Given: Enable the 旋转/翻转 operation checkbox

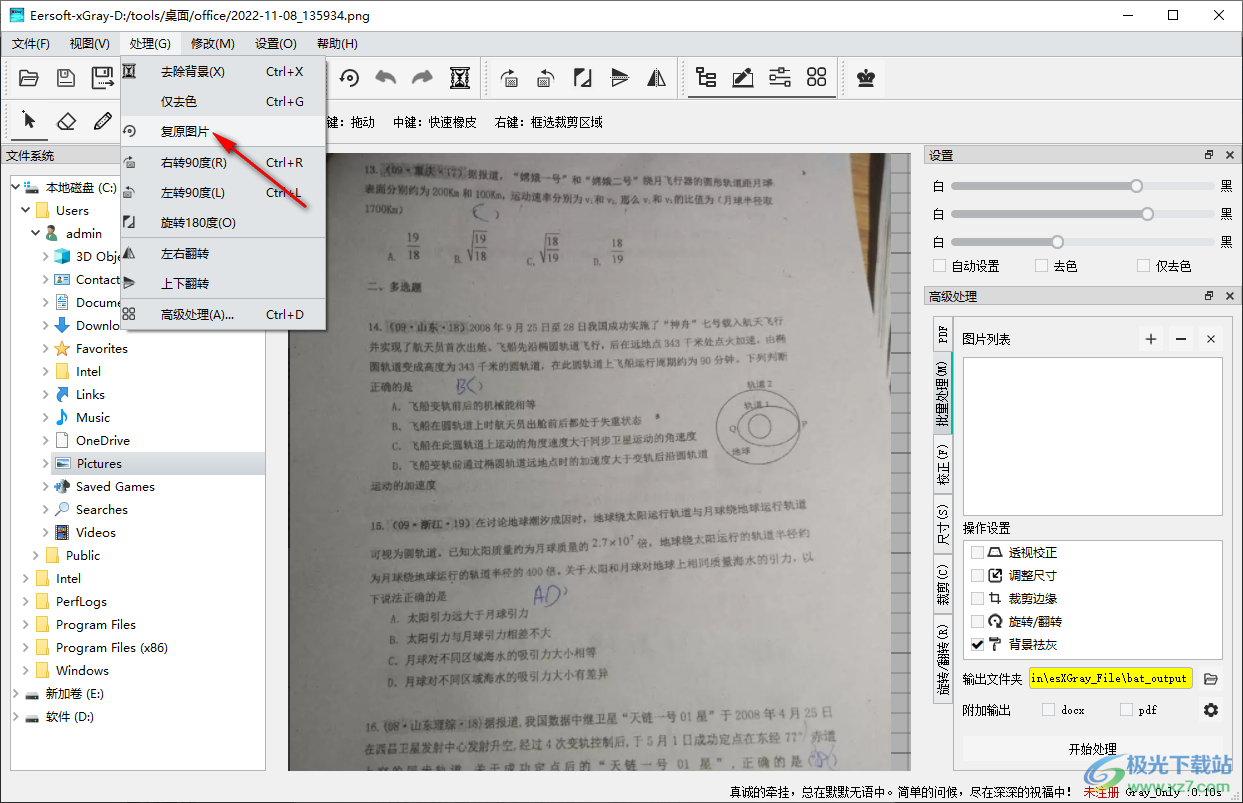Looking at the screenshot, I should pos(977,621).
